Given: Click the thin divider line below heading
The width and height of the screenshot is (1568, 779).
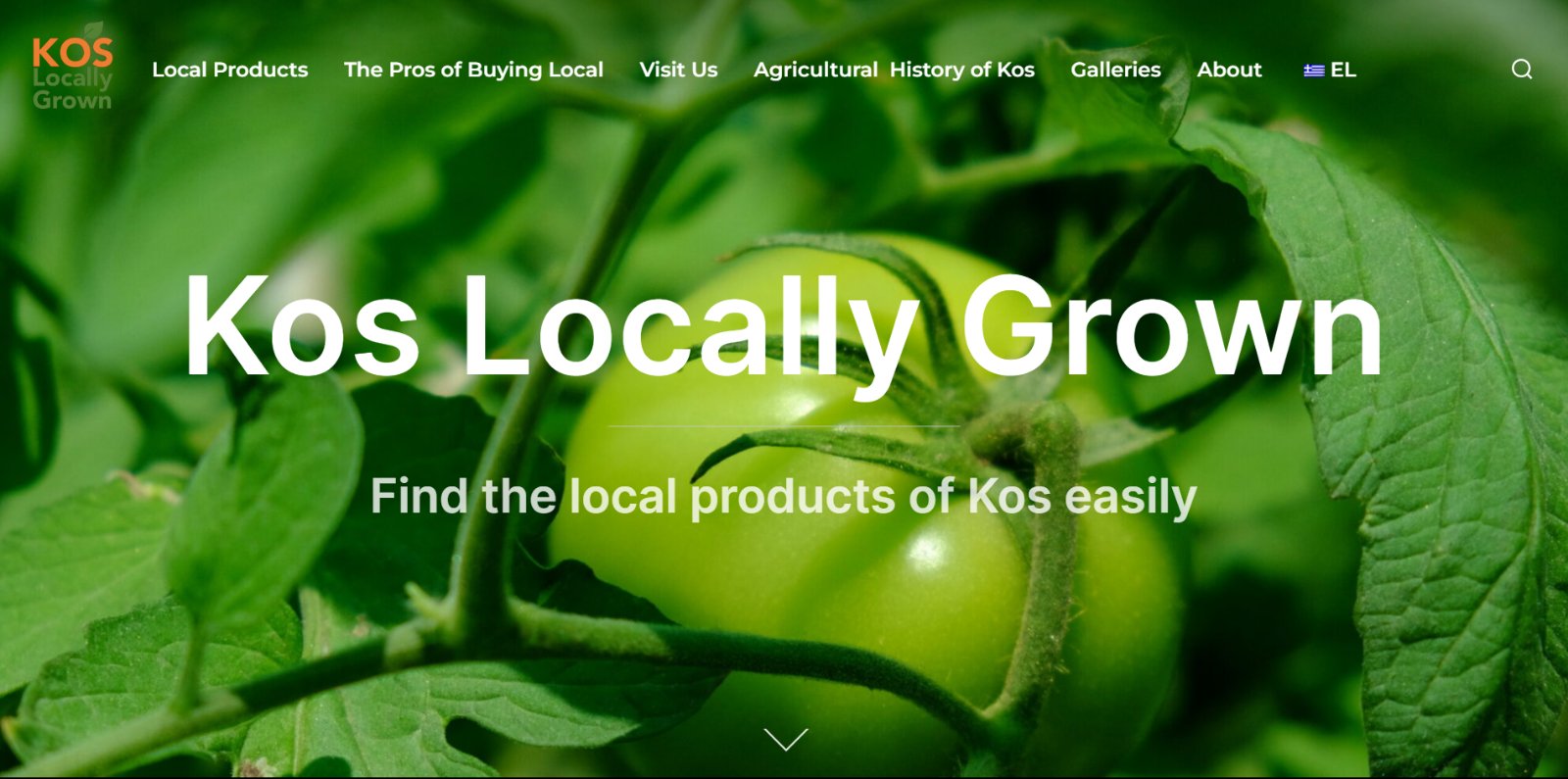Looking at the screenshot, I should tap(783, 426).
